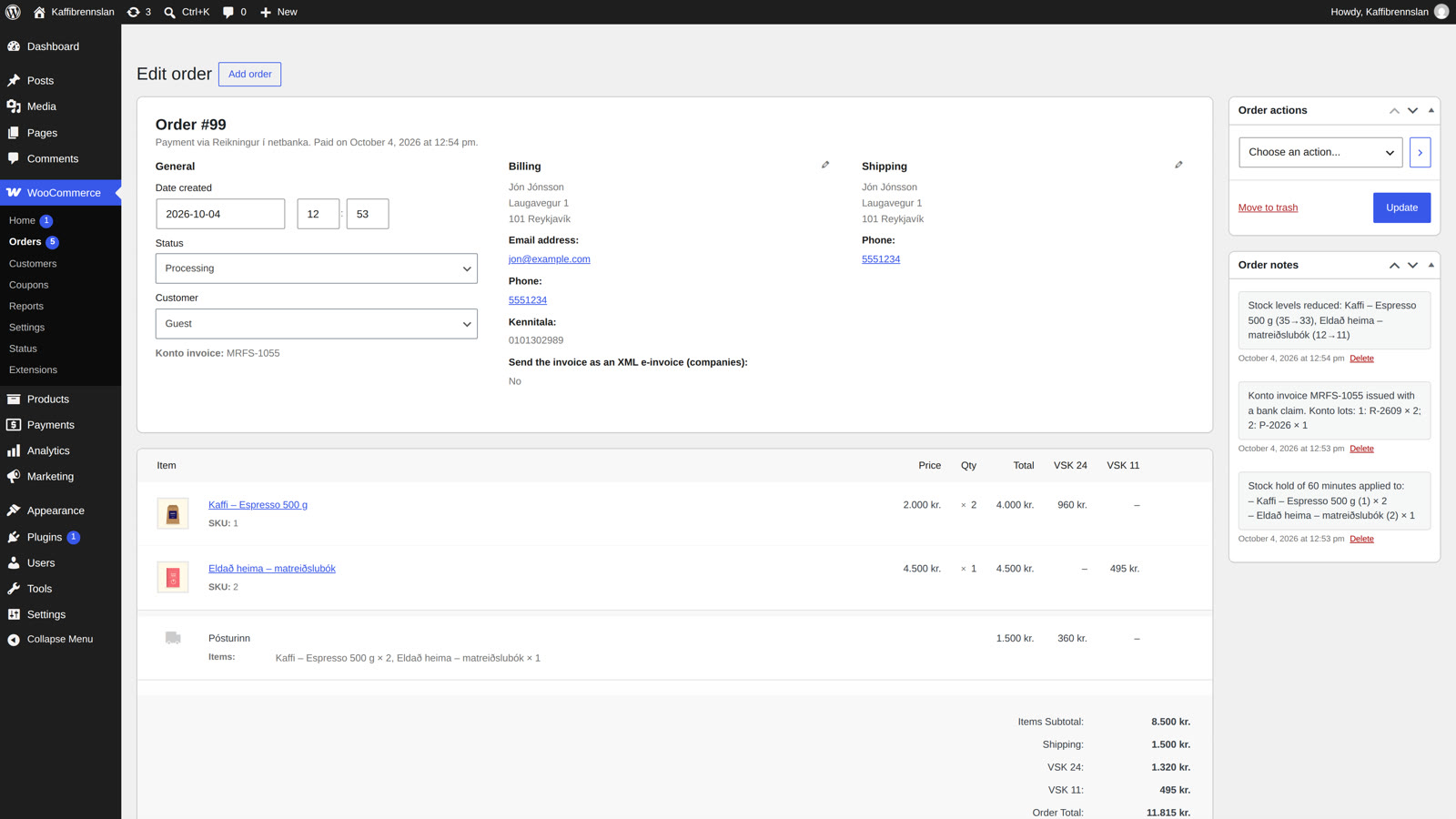The height and width of the screenshot is (819, 1456).
Task: Go to the Coupons submenu item
Action: pos(29,285)
